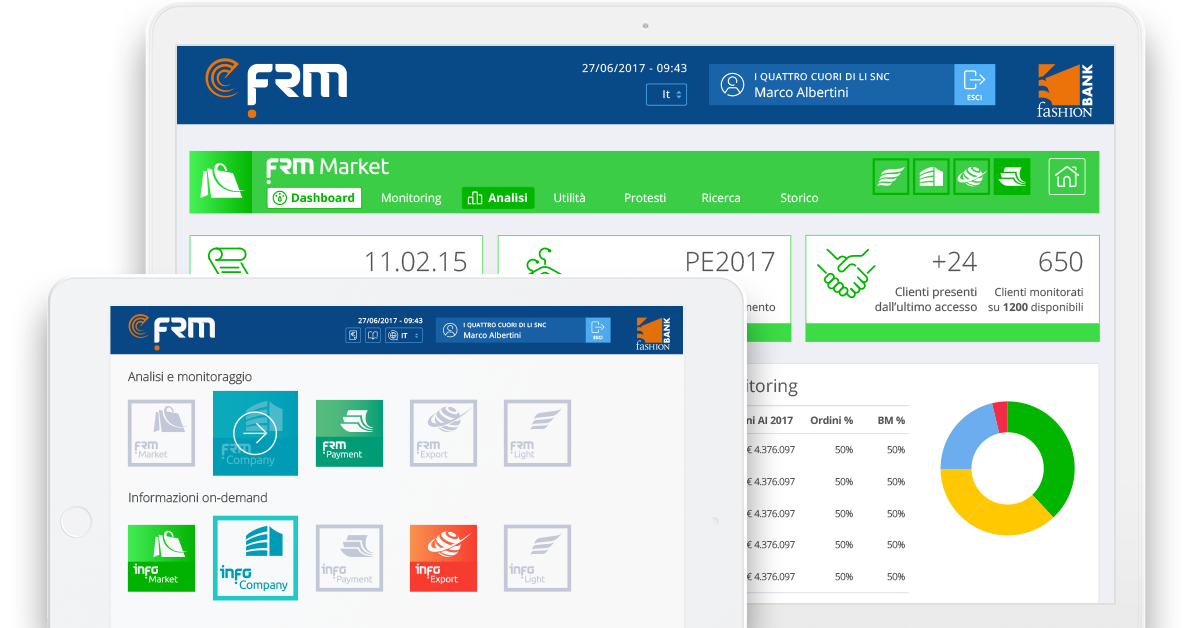Click the 'Ordini %' column header
Screen dimensions: 1199x628
pos(831,421)
